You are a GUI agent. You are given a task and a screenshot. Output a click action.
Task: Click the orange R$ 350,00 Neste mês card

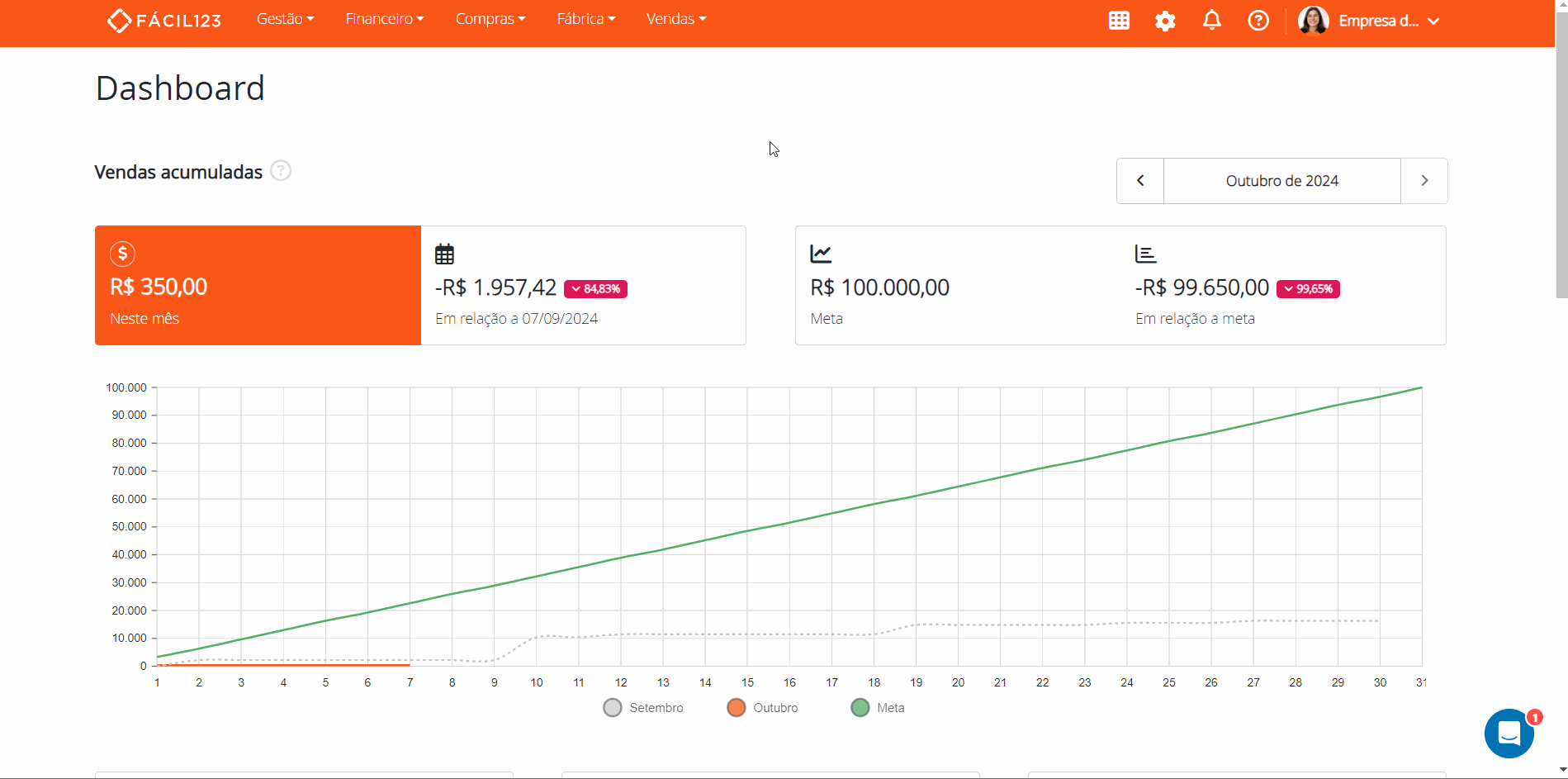click(258, 285)
